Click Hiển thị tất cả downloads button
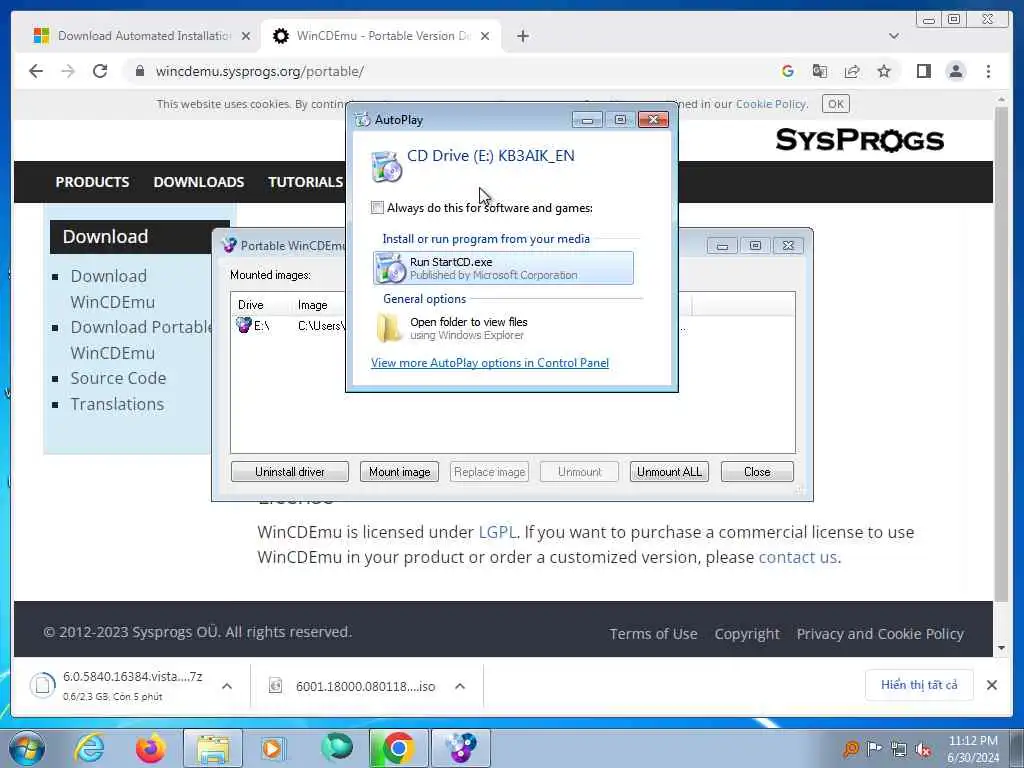The width and height of the screenshot is (1024, 768). [x=919, y=684]
